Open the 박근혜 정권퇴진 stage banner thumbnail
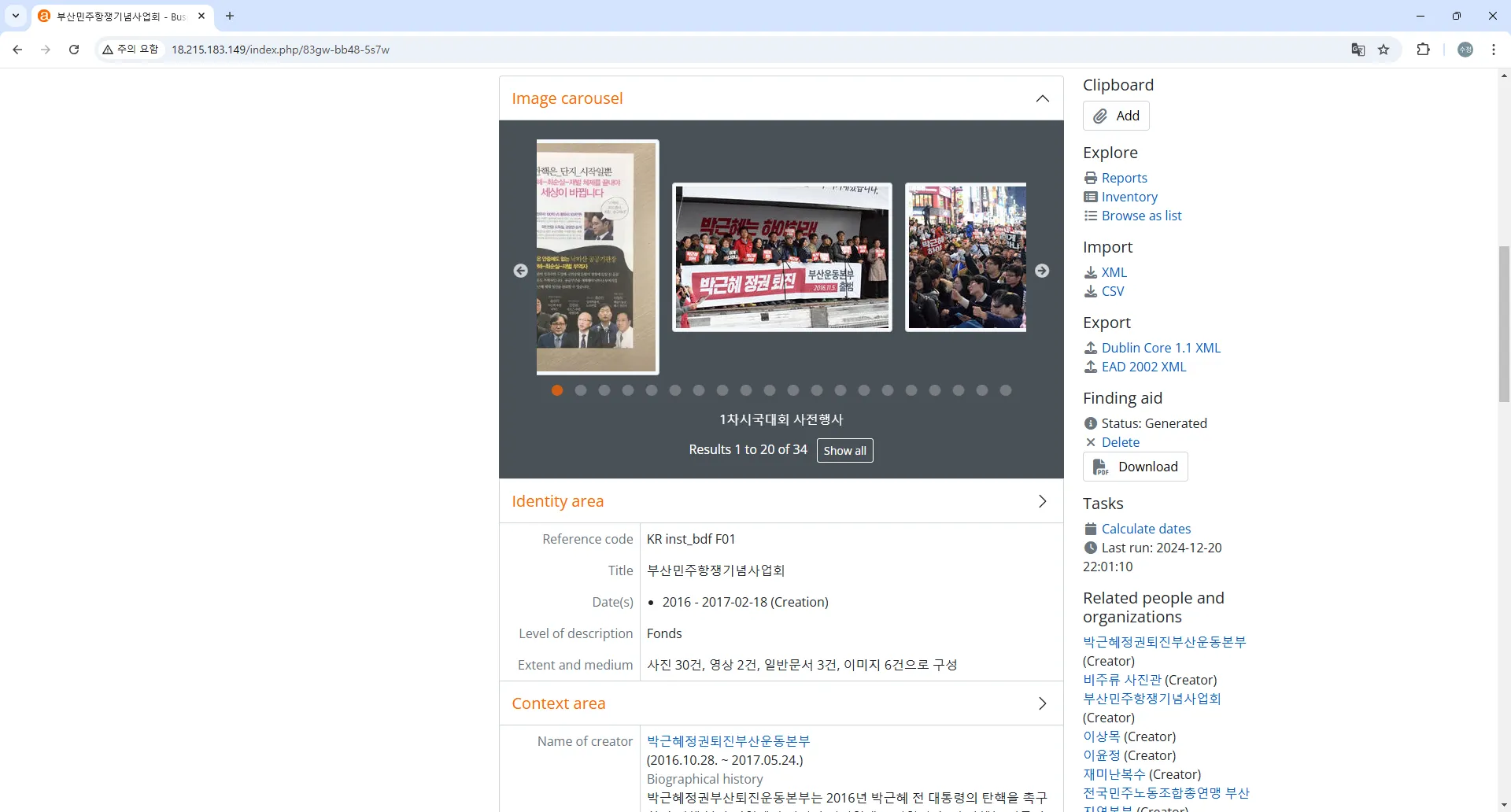 (782, 257)
